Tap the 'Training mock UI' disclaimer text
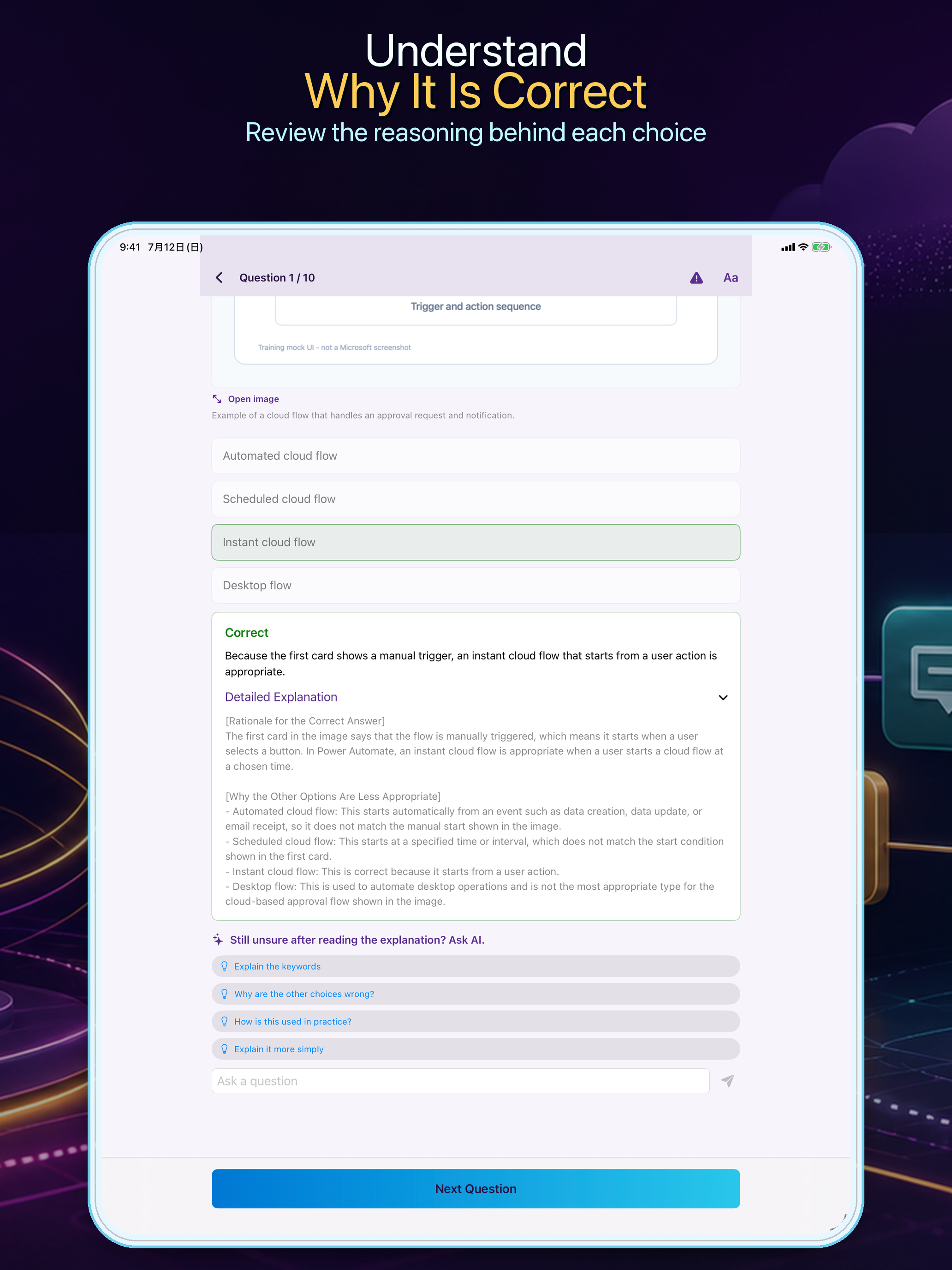Screen dimensions: 952x1270 [x=334, y=347]
